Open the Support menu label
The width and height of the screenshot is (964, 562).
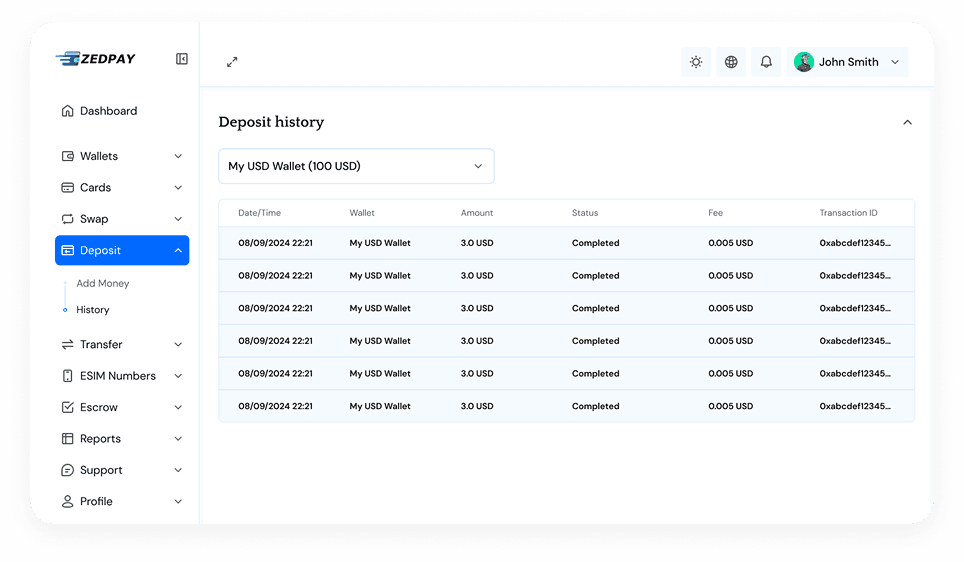click(101, 470)
